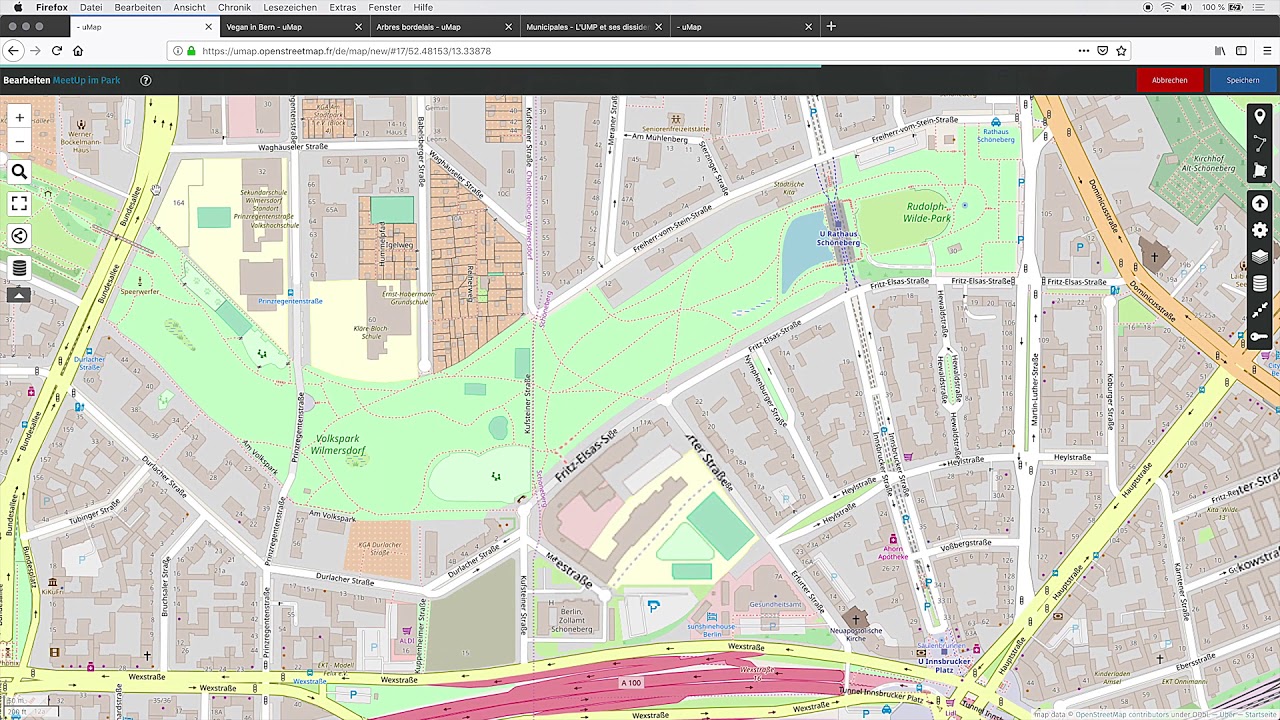This screenshot has width=1280, height=720.
Task: Open the map search magnifier
Action: [19, 172]
